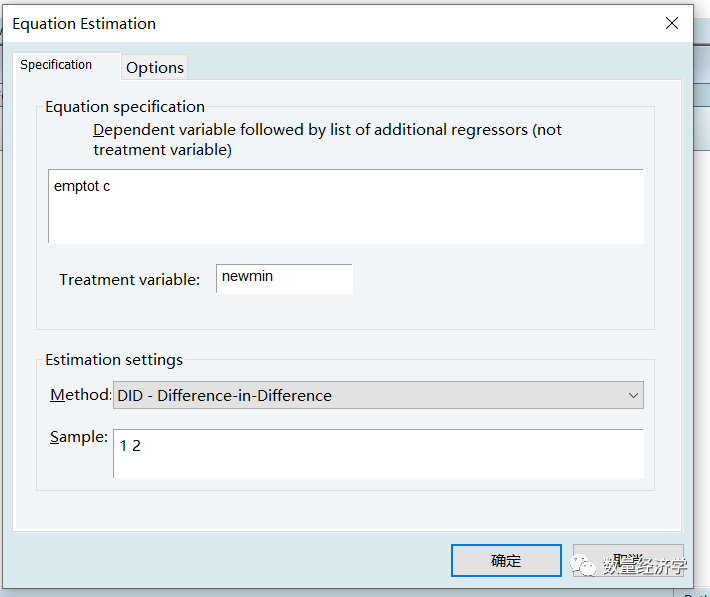This screenshot has width=710, height=597.
Task: Click blank area below 'emptot c' in equation box
Action: pyautogui.click(x=345, y=222)
